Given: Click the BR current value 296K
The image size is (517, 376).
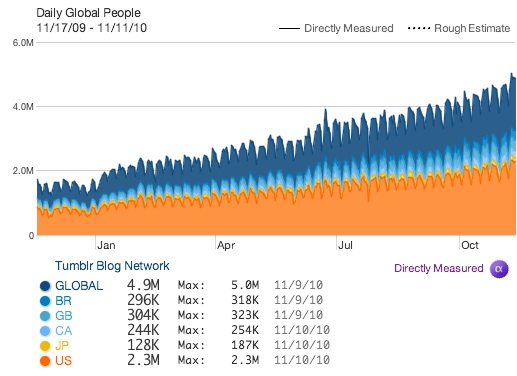Looking at the screenshot, I should point(143,300).
